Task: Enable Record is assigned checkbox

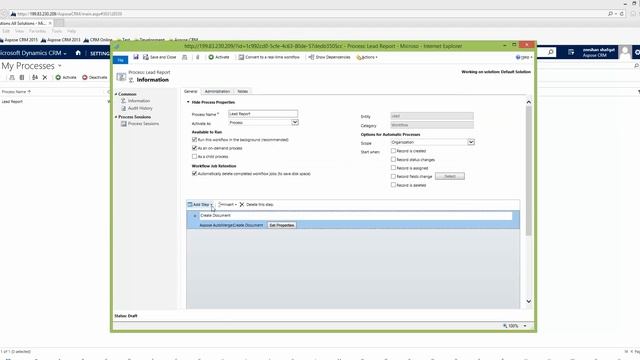Action: pyautogui.click(x=393, y=168)
